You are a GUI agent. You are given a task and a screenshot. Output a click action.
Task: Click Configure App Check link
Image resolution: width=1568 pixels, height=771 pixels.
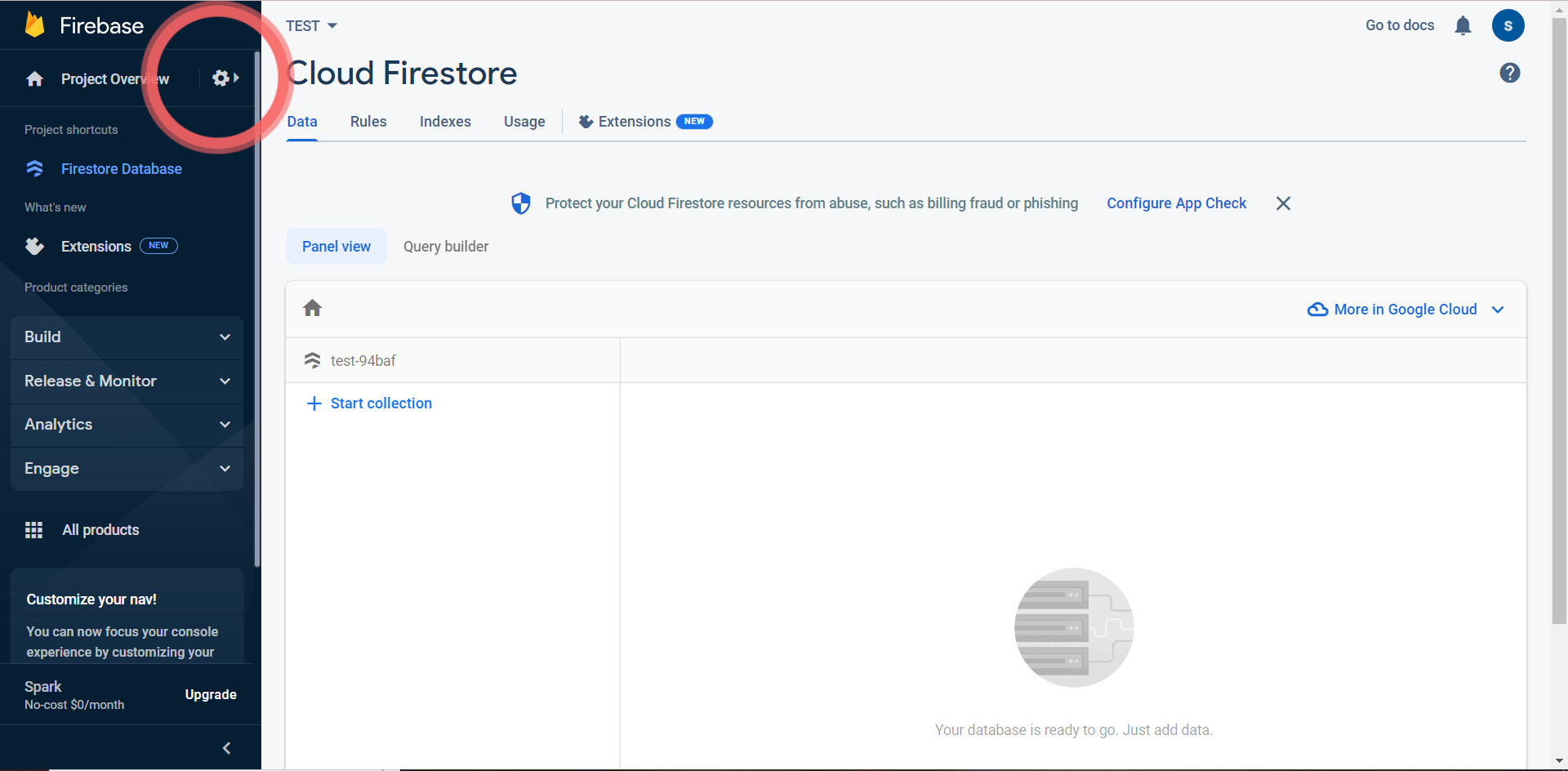1176,203
